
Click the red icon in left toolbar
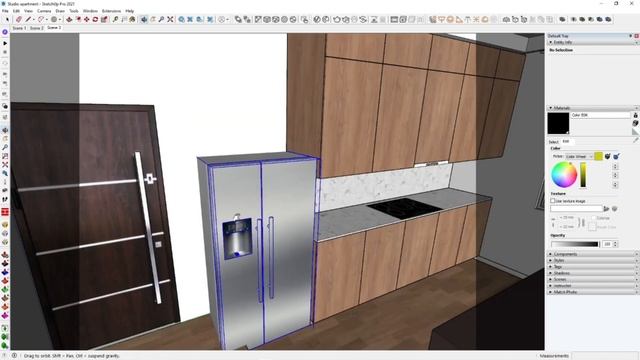coord(5,212)
